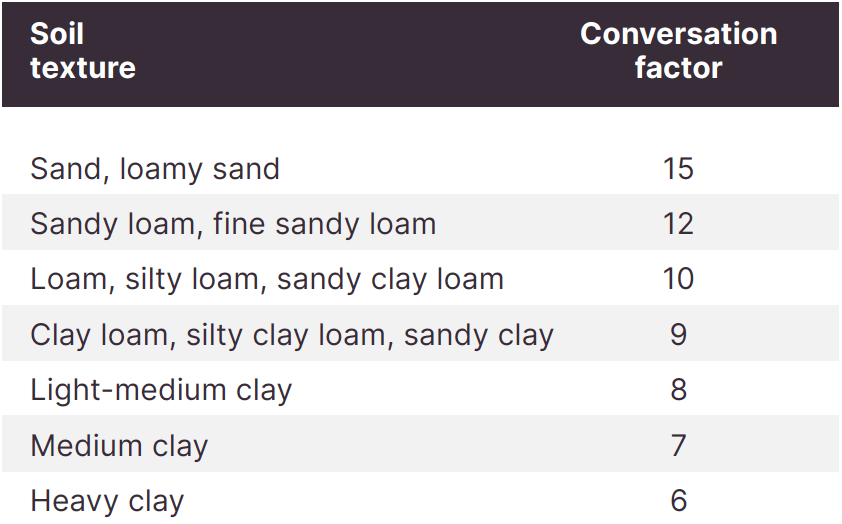
Task: Click the Conversation factor column header
Action: pyautogui.click(x=679, y=50)
